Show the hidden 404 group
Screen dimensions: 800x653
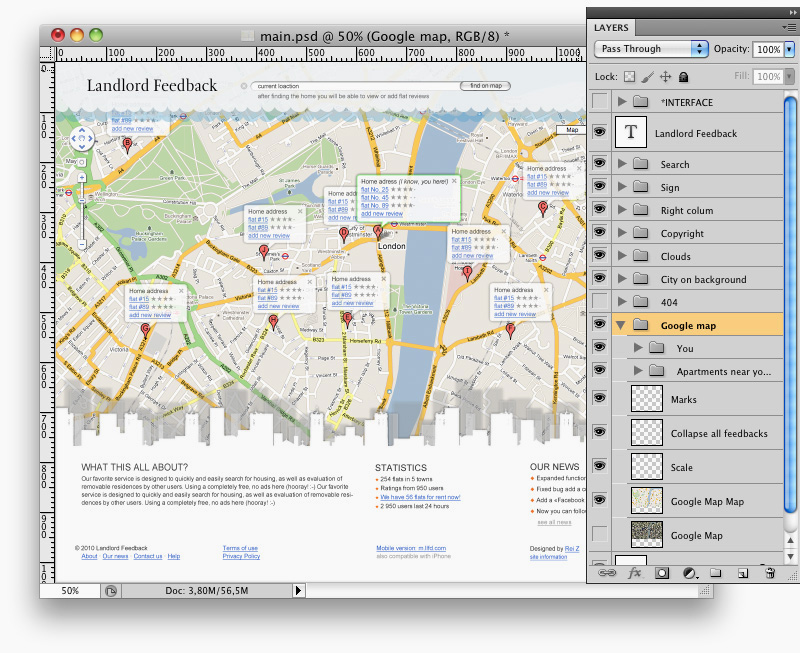[600, 301]
